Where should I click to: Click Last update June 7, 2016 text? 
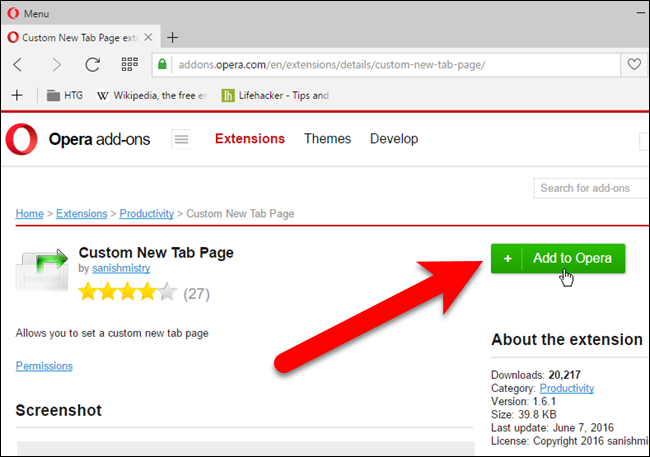(552, 428)
